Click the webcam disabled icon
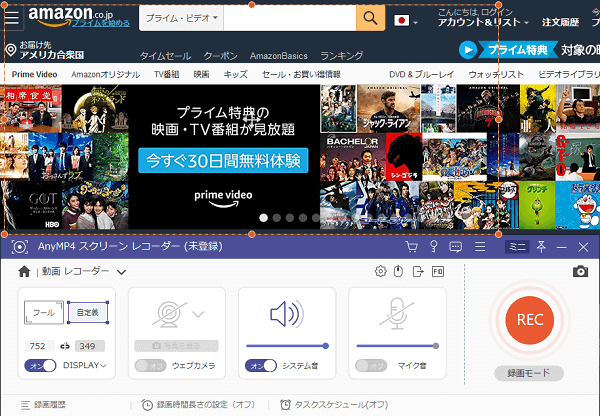This screenshot has height=416, width=600. [x=170, y=314]
